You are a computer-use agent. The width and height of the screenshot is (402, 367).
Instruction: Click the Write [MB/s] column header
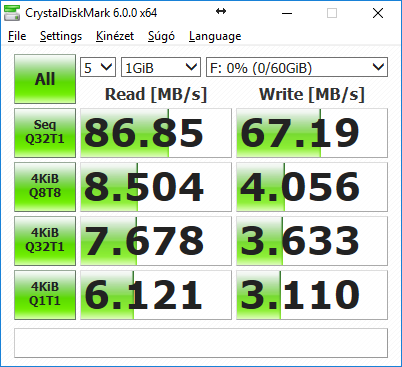(x=312, y=94)
